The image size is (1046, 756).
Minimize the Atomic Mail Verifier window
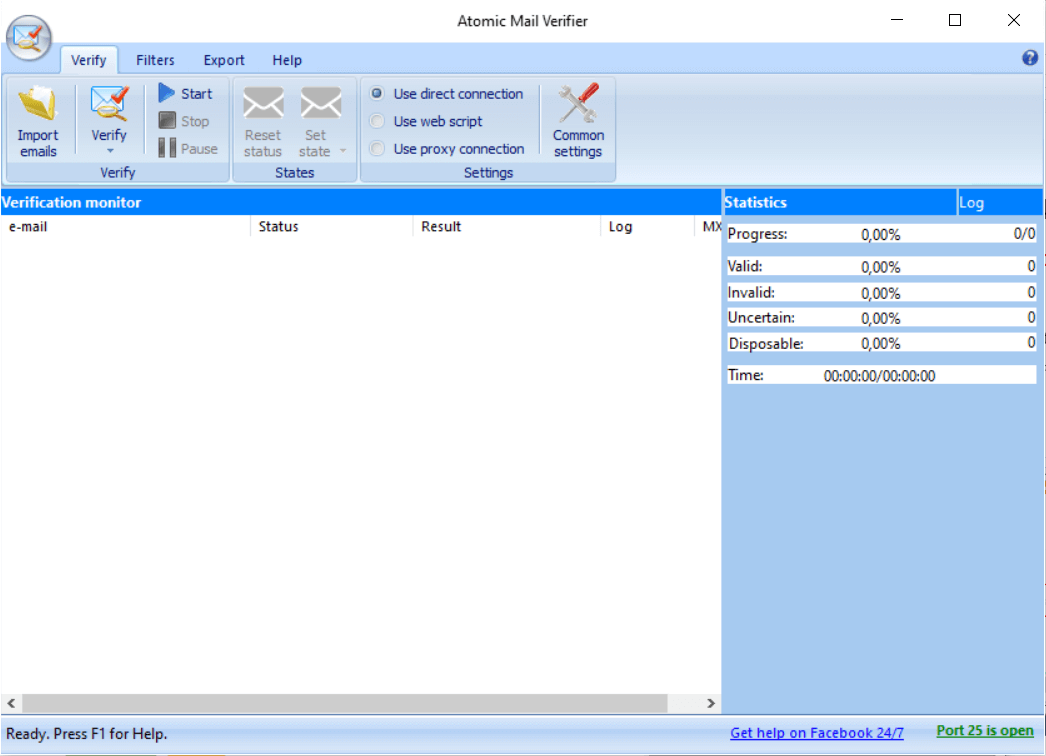pyautogui.click(x=897, y=20)
